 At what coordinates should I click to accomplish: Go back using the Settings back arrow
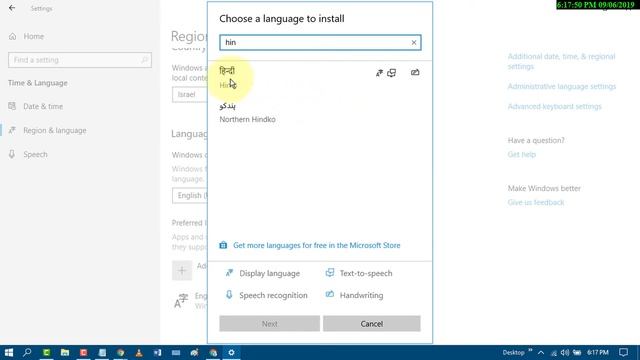12,8
